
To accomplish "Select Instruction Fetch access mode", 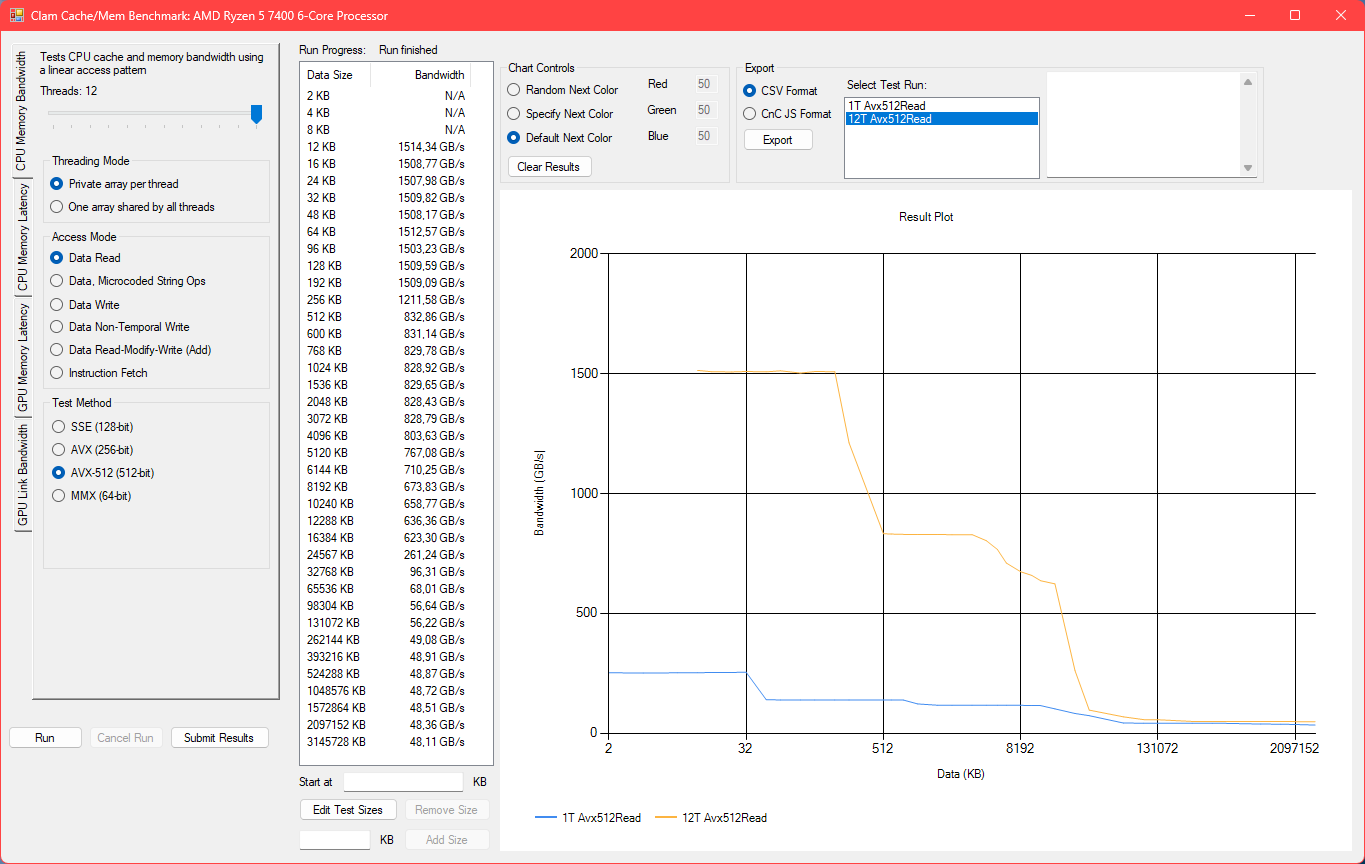I will point(57,373).
